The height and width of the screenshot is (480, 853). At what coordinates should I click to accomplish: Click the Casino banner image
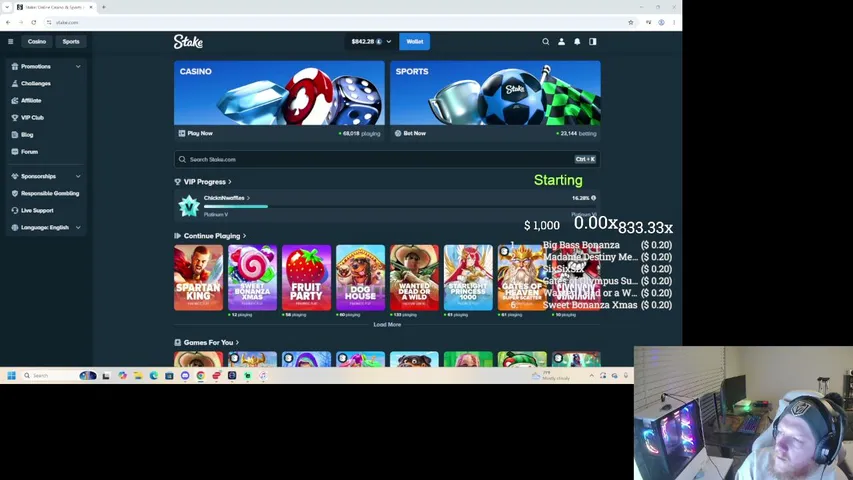click(279, 93)
